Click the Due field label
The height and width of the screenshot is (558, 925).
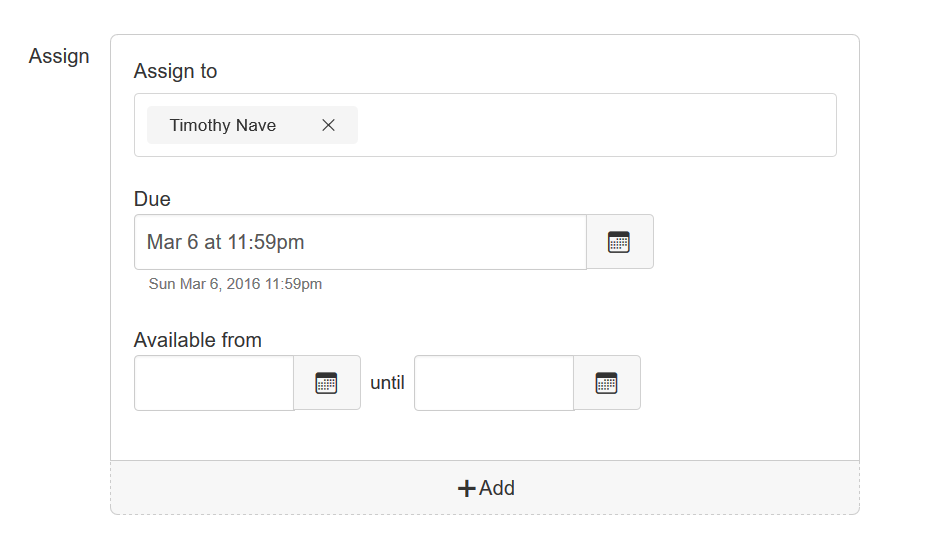[152, 199]
